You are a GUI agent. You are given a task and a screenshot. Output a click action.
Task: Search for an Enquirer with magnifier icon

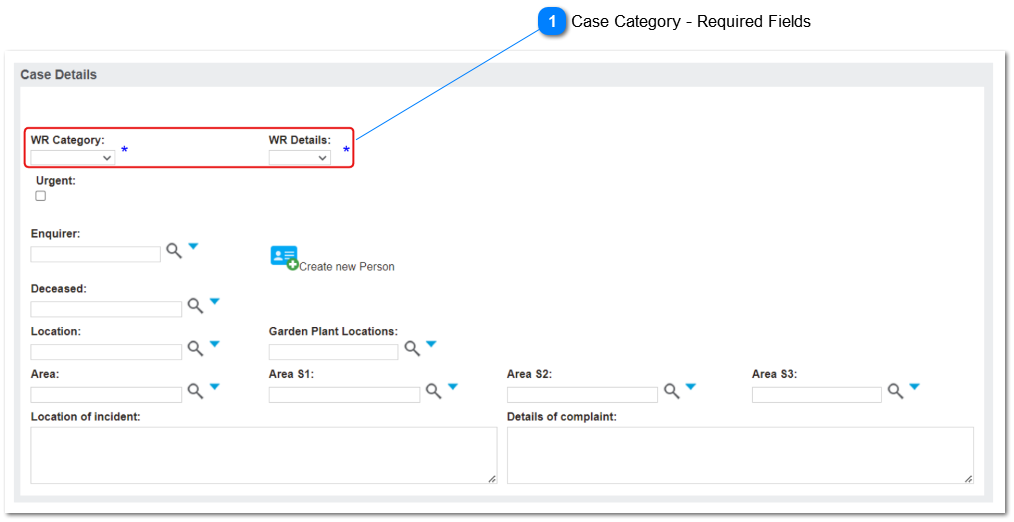pos(174,251)
